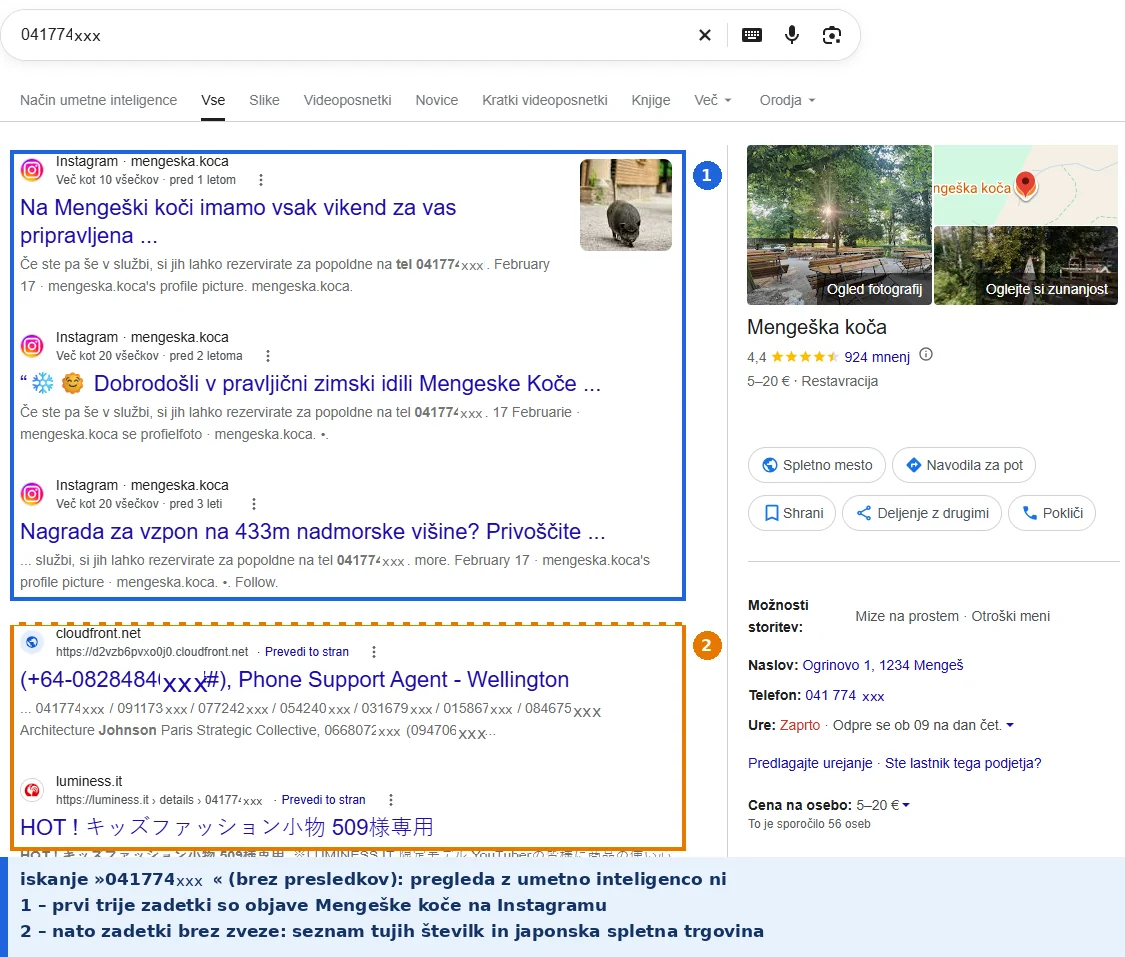1125x957 pixels.
Task: Open Način umetne inteligence tab
Action: coord(98,100)
